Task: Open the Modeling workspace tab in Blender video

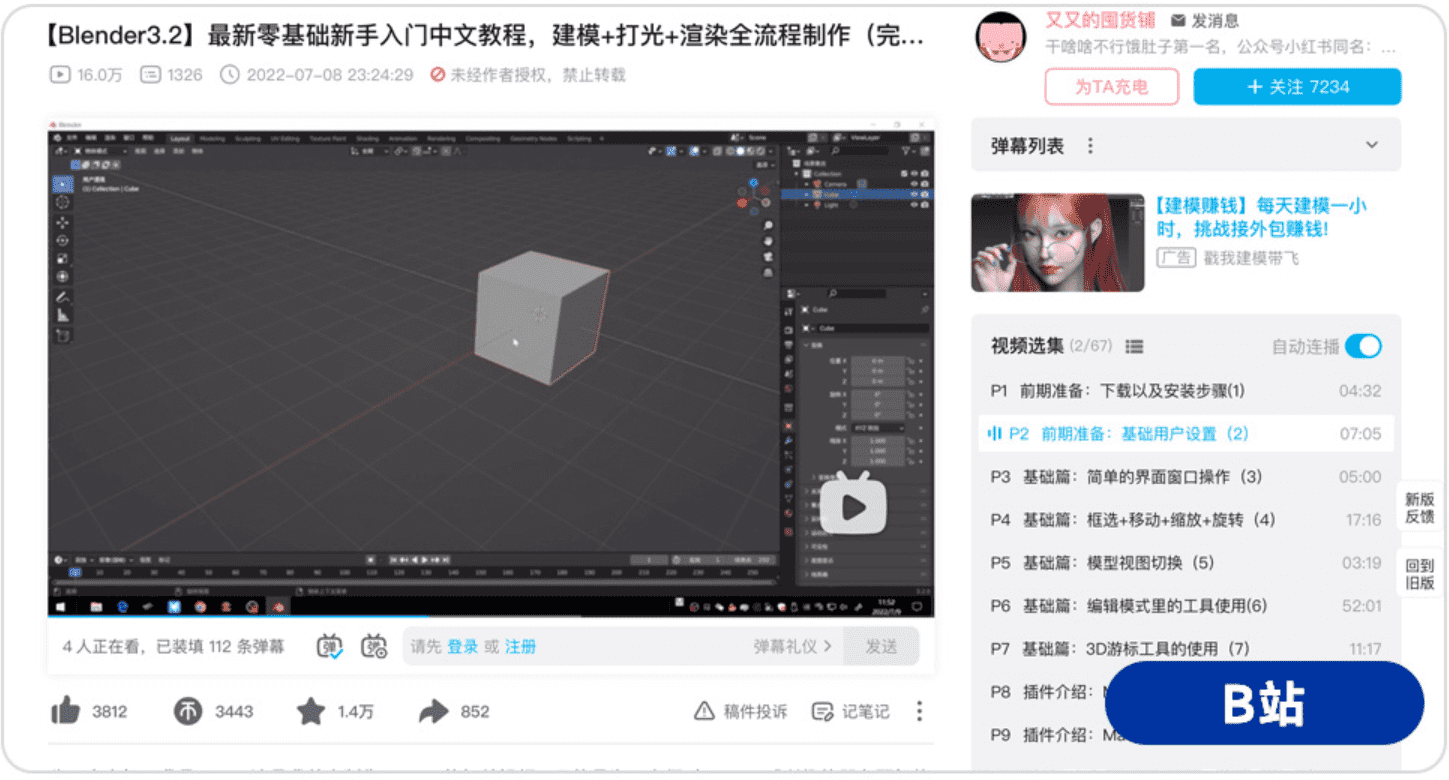Action: pos(213,138)
